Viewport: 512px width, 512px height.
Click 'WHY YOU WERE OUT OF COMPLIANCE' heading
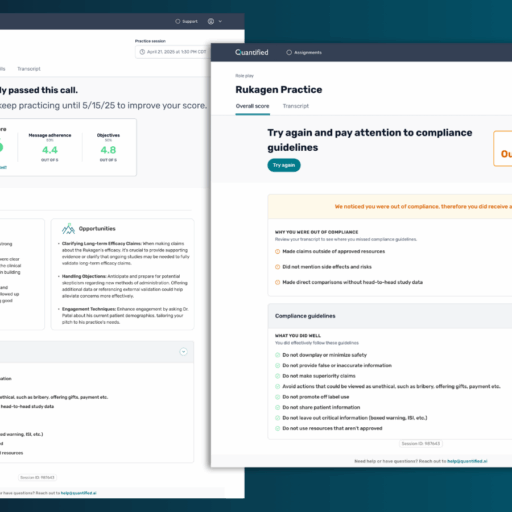(x=316, y=232)
